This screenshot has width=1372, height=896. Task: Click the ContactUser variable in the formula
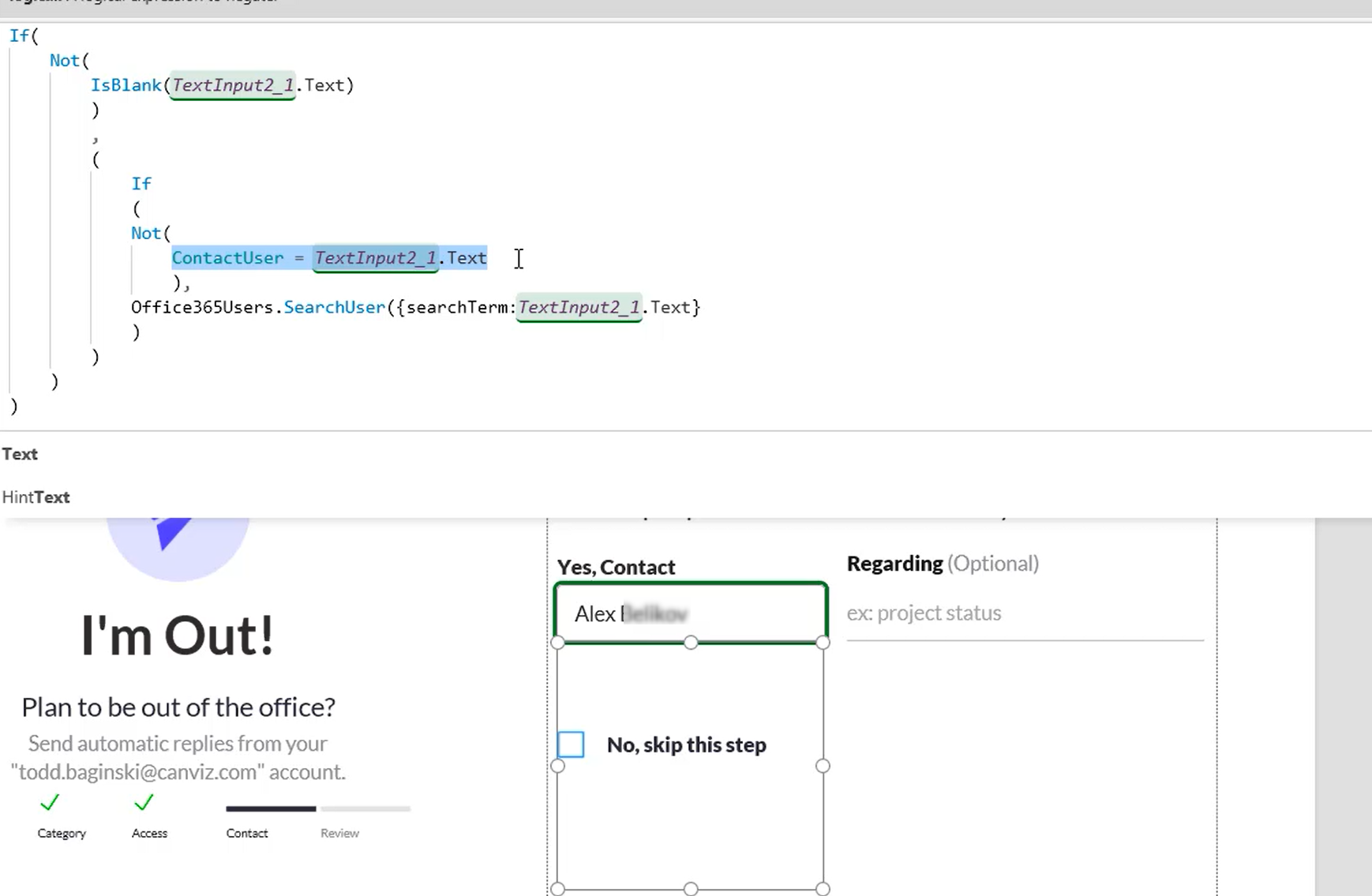227,258
